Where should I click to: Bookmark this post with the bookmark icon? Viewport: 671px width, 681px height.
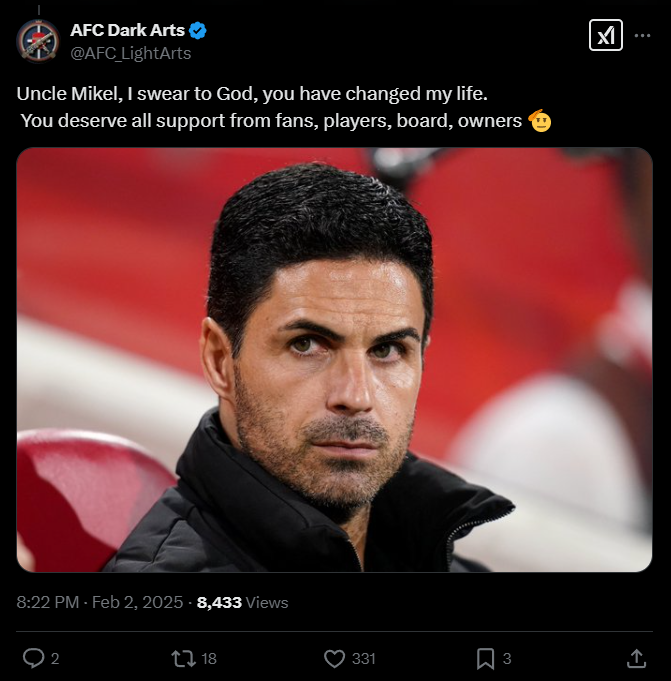485,658
